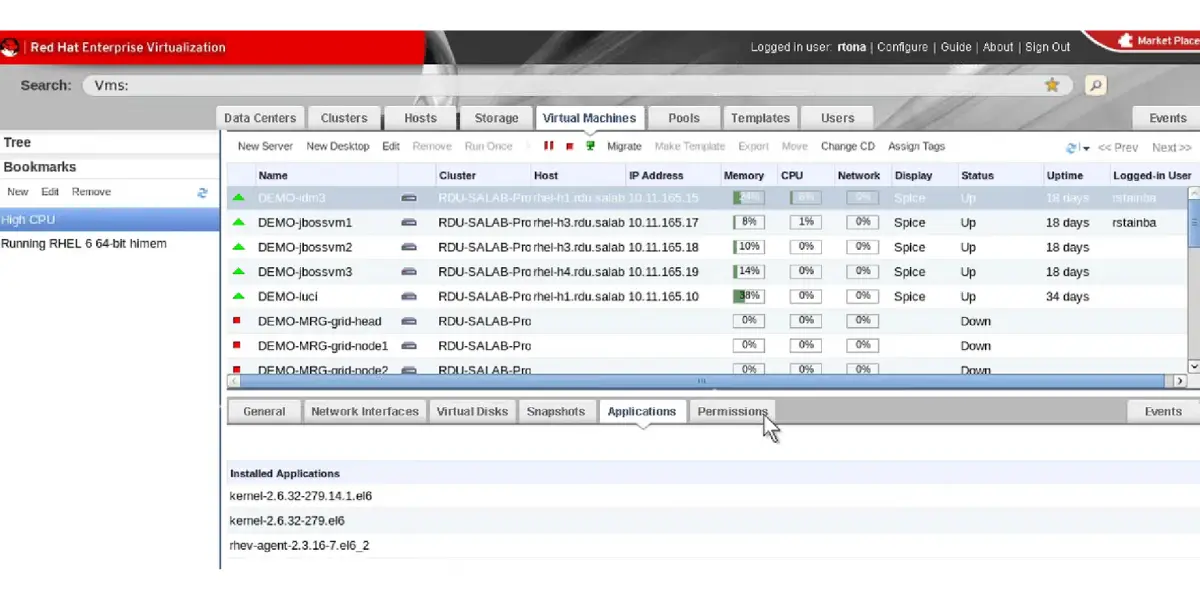Click New in Bookmarks panel
Image resolution: width=1200 pixels, height=600 pixels.
click(x=18, y=192)
